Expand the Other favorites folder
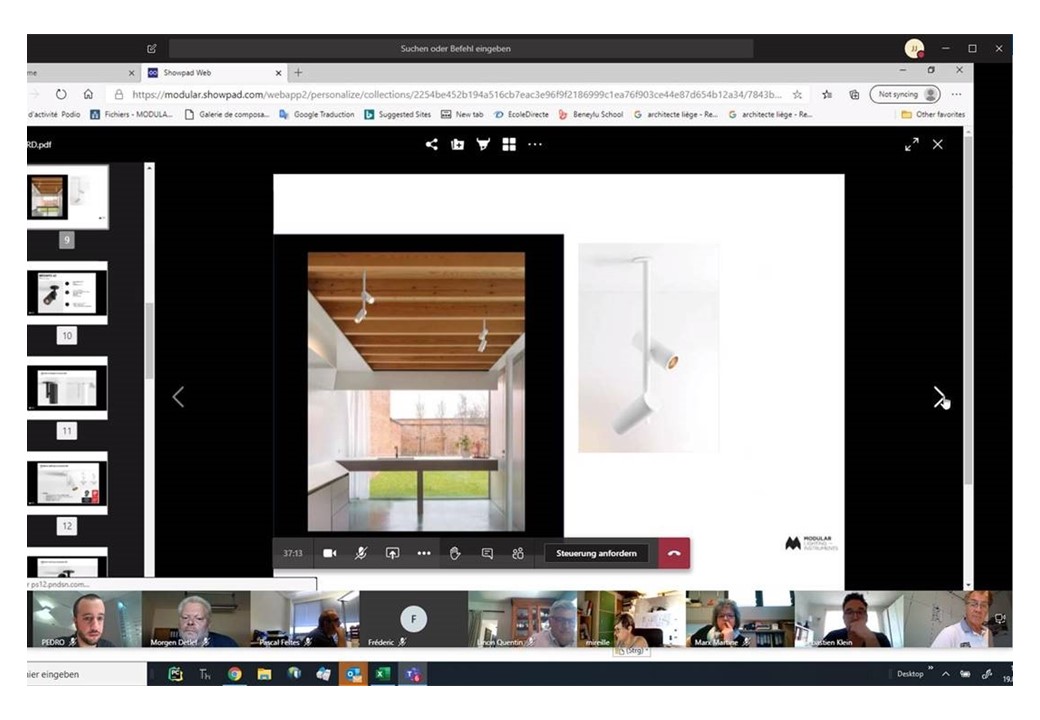Screen dimensions: 1040x720 (933, 114)
